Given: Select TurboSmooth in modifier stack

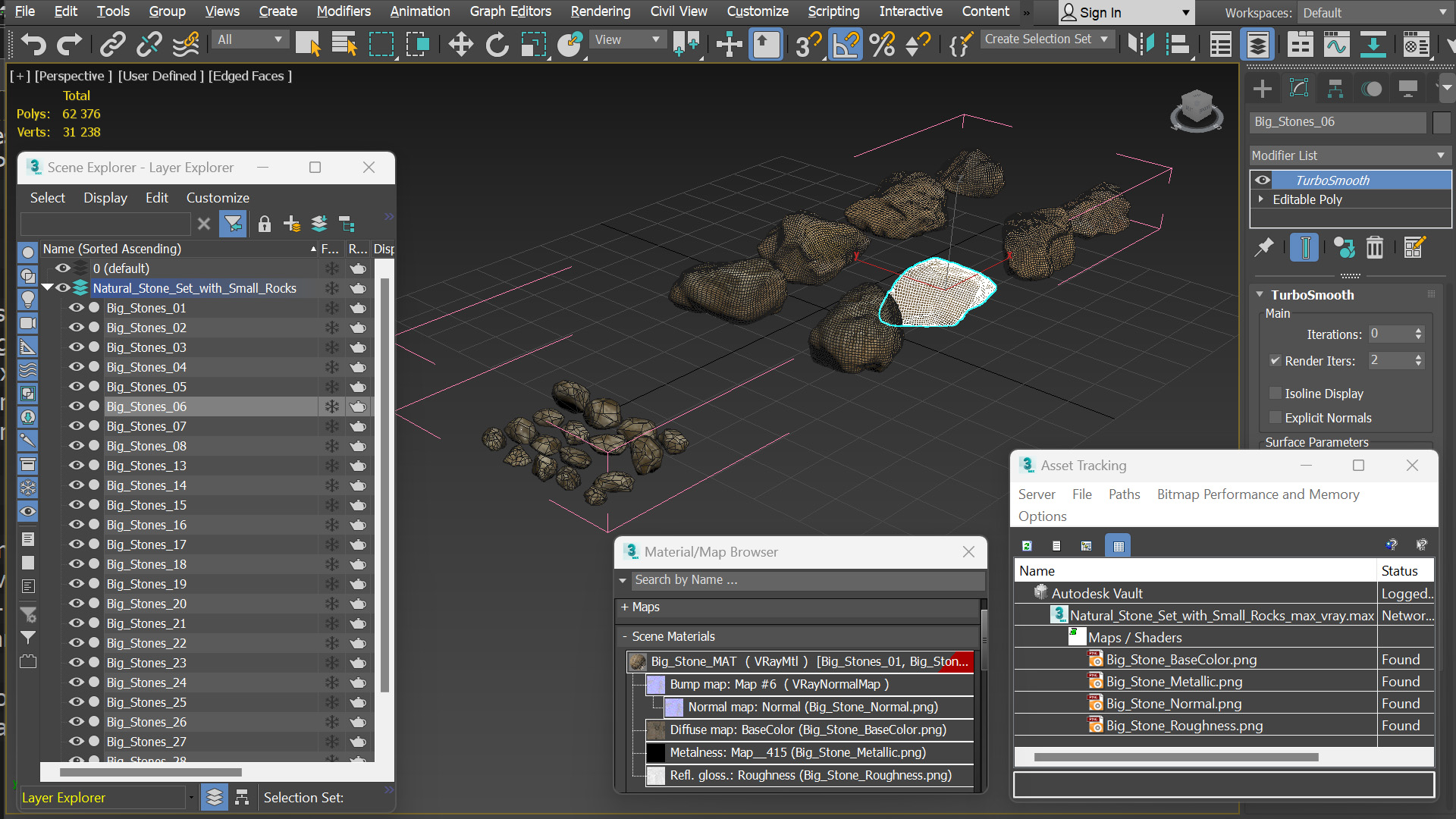Looking at the screenshot, I should tap(1332, 180).
